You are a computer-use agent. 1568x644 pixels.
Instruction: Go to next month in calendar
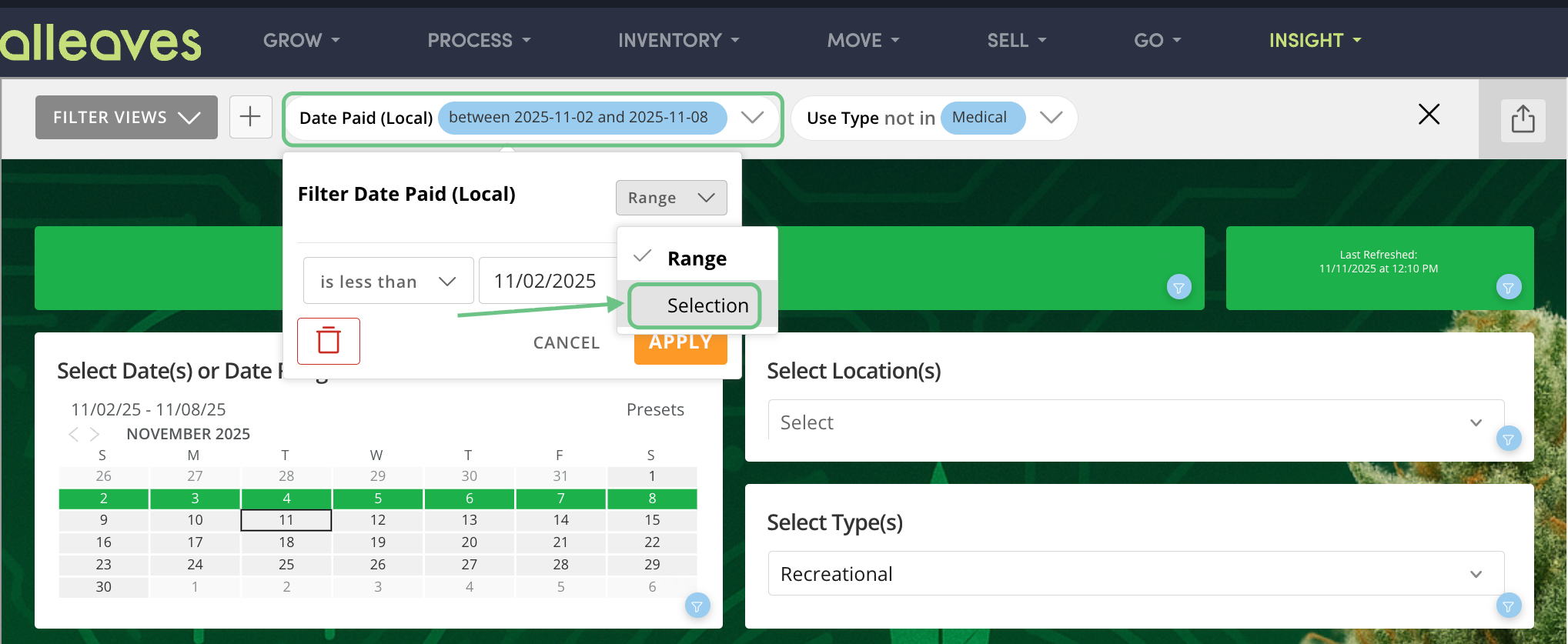click(x=95, y=434)
